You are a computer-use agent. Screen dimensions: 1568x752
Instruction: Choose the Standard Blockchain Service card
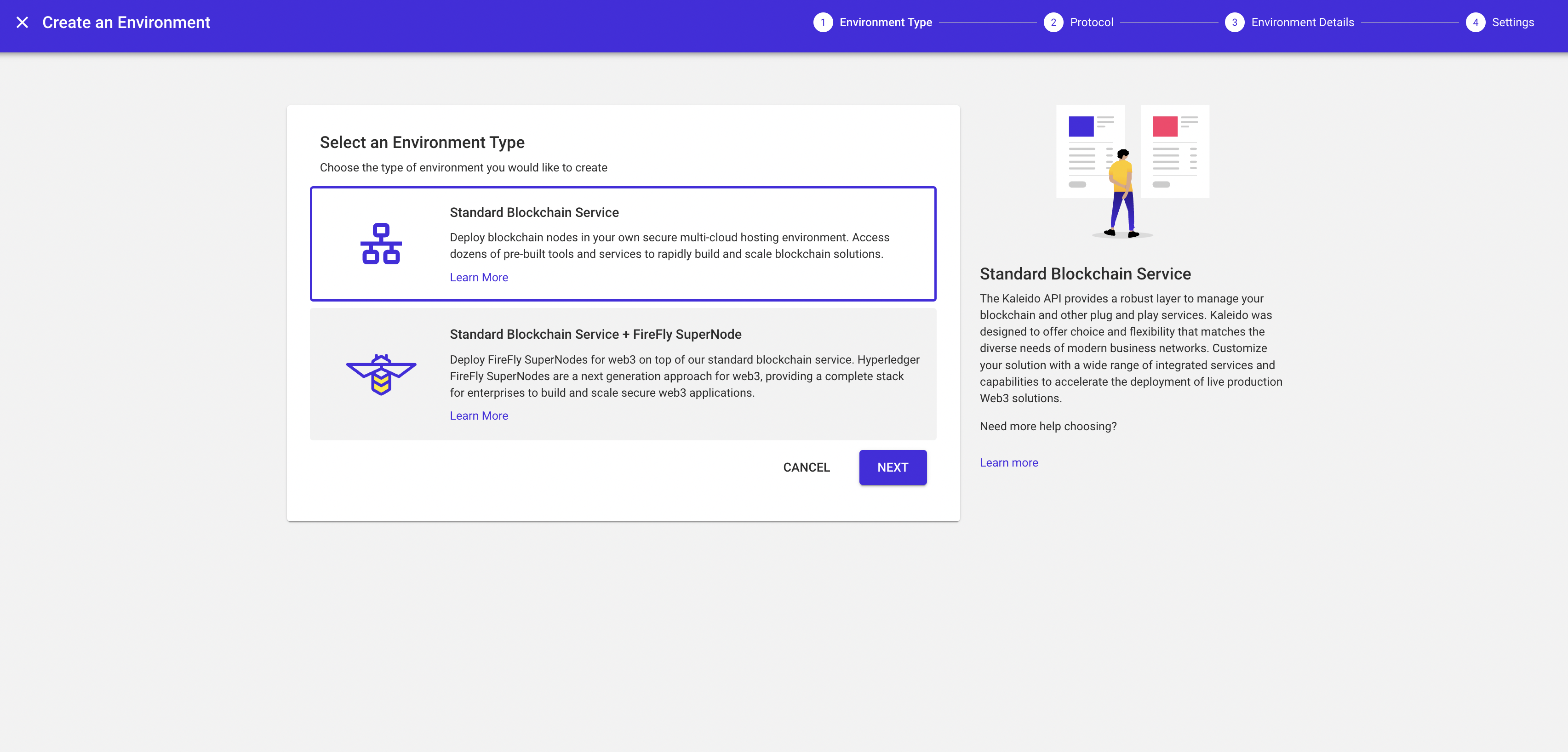pos(623,243)
